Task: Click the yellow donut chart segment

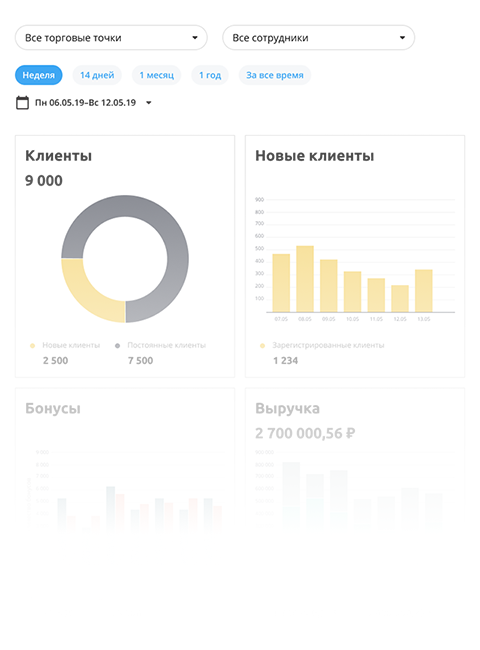Action: (x=85, y=295)
